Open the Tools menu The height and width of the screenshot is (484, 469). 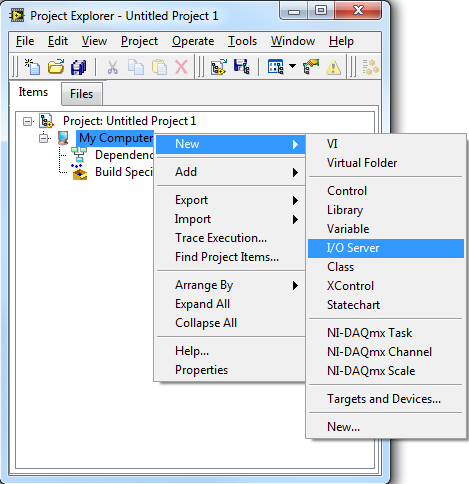click(x=242, y=41)
